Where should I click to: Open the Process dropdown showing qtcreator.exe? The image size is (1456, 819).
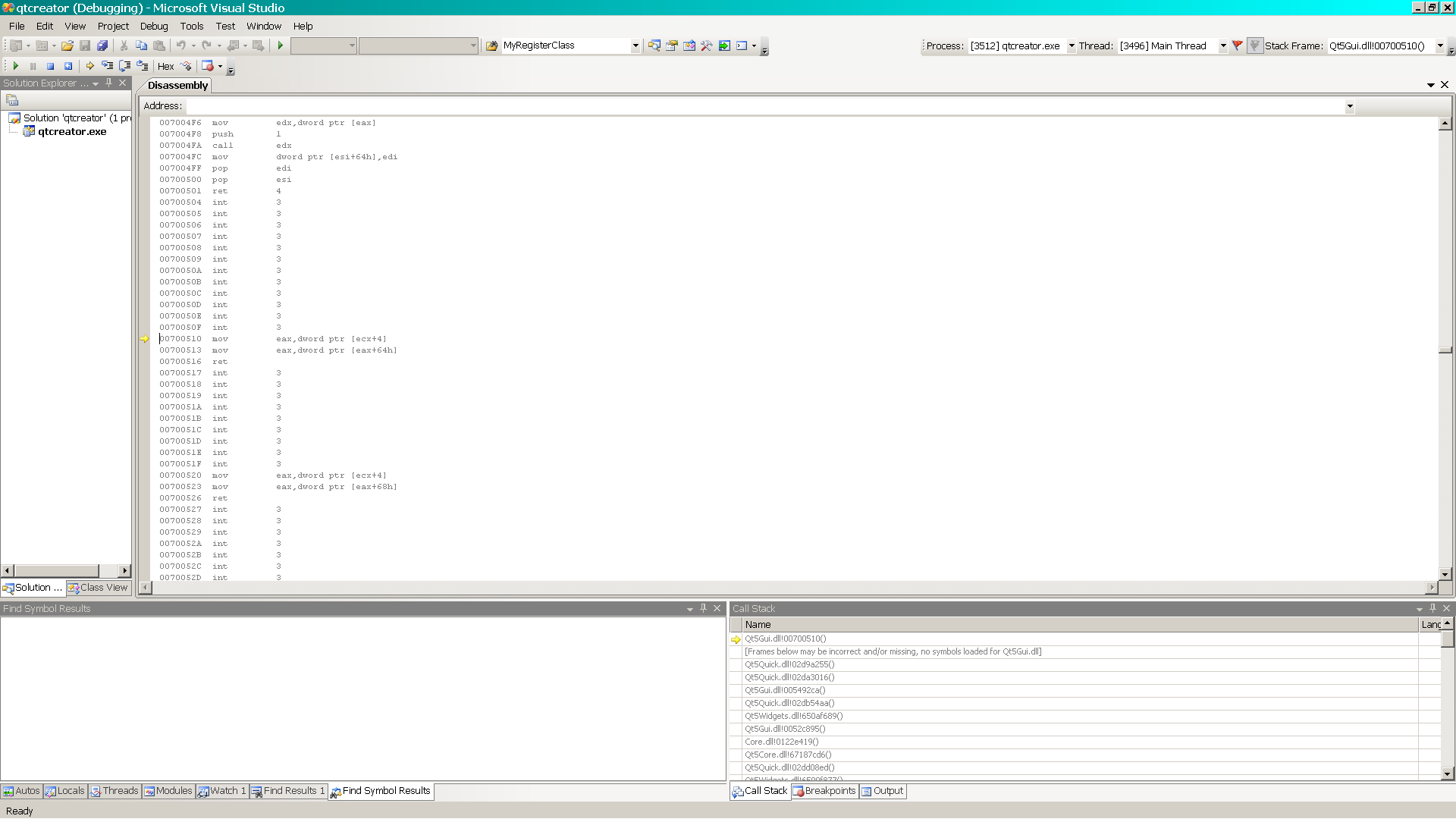[1071, 46]
